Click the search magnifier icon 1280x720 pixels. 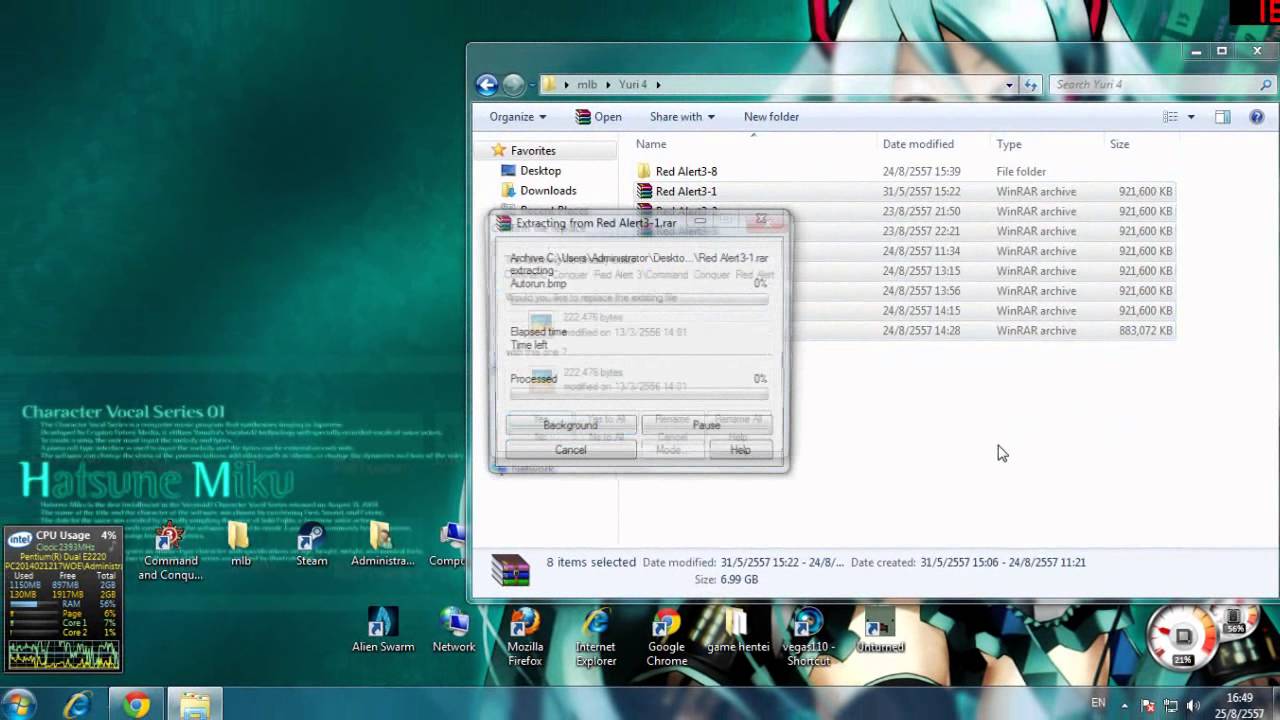pyautogui.click(x=1266, y=85)
